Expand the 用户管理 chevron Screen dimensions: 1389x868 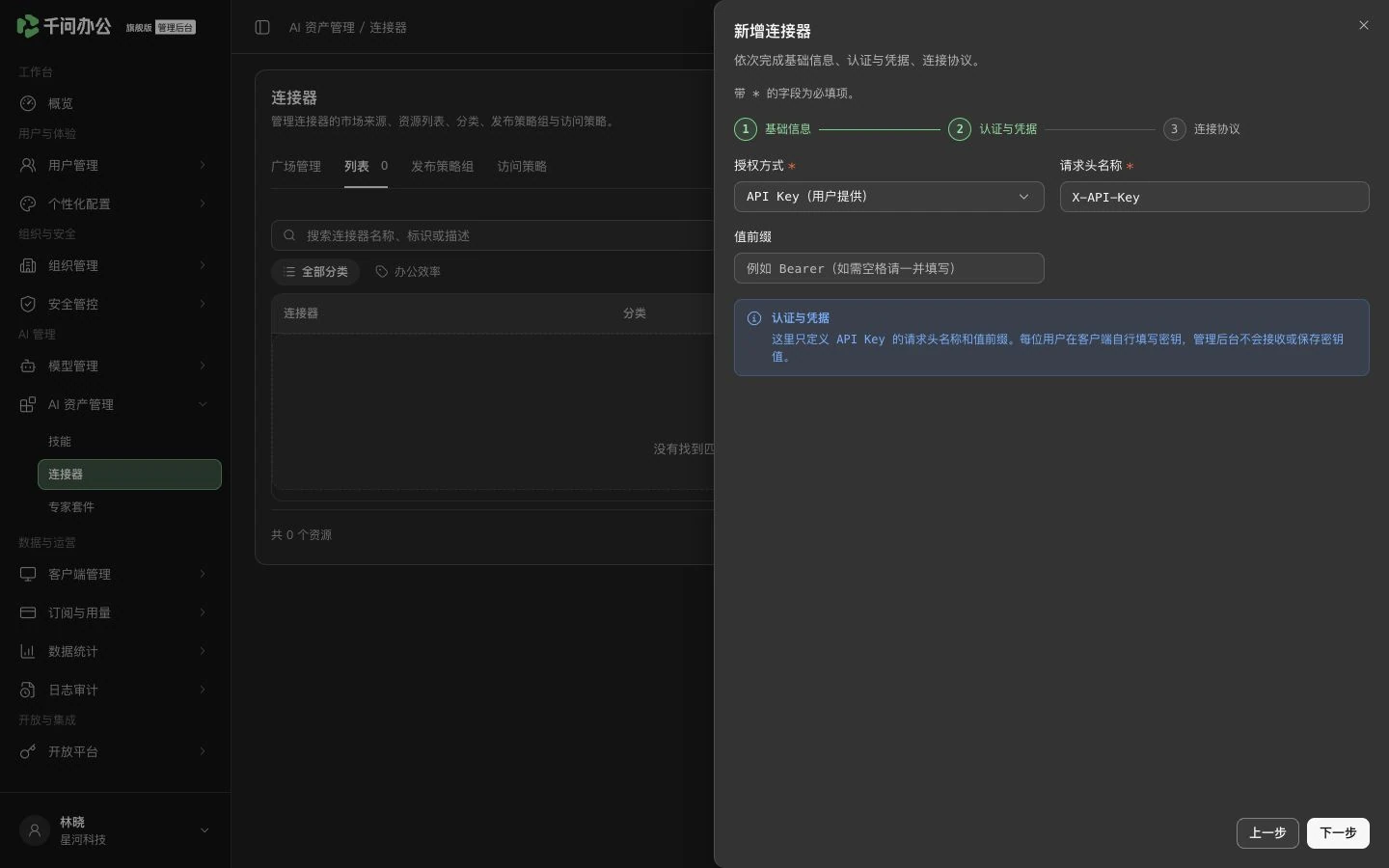pyautogui.click(x=203, y=165)
